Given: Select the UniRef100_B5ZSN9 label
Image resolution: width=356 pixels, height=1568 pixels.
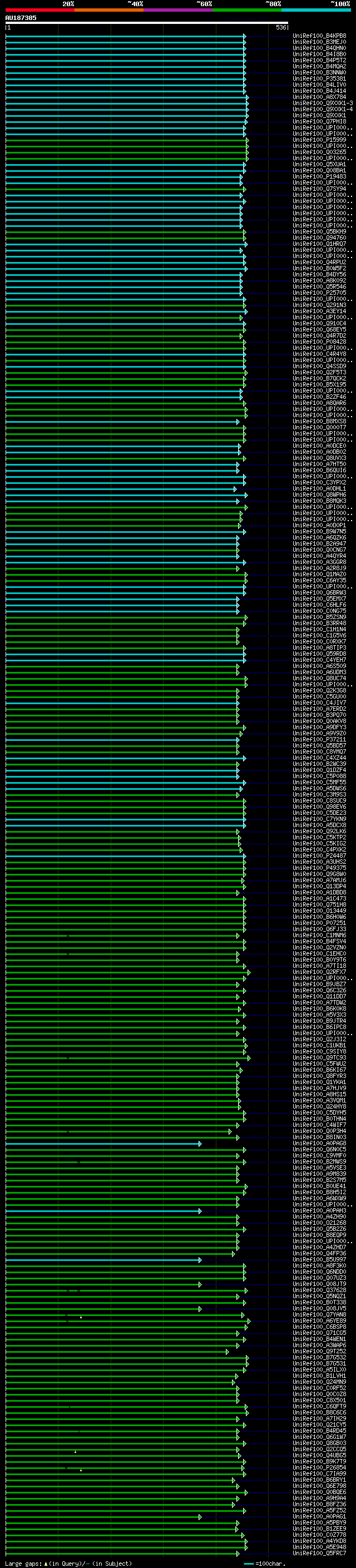Looking at the screenshot, I should click(x=319, y=617).
